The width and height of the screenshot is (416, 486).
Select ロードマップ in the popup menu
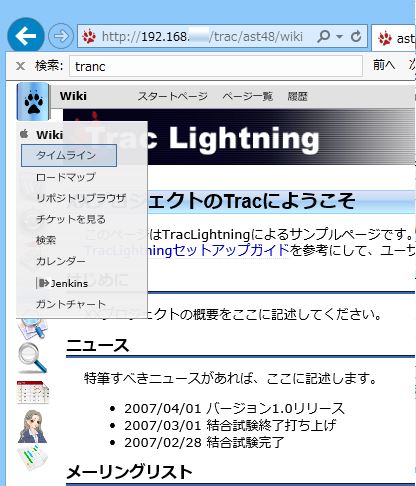coord(66,177)
